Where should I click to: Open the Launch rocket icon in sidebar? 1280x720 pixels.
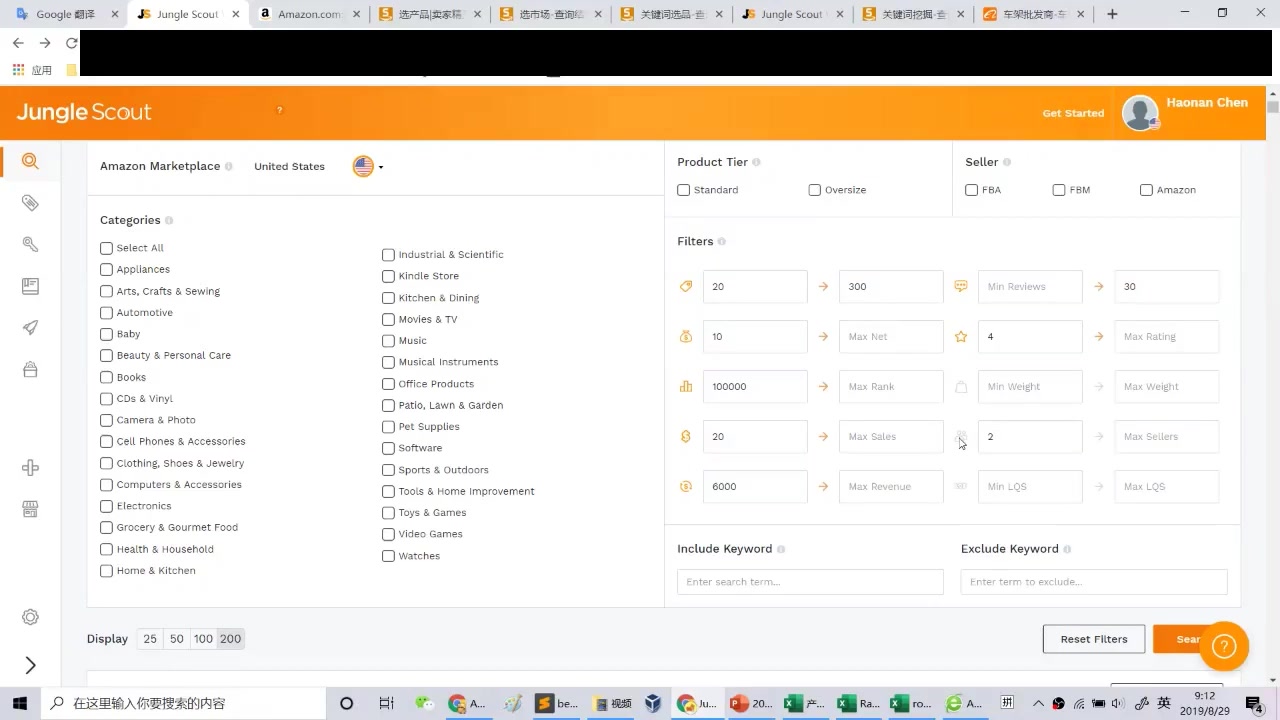30,328
